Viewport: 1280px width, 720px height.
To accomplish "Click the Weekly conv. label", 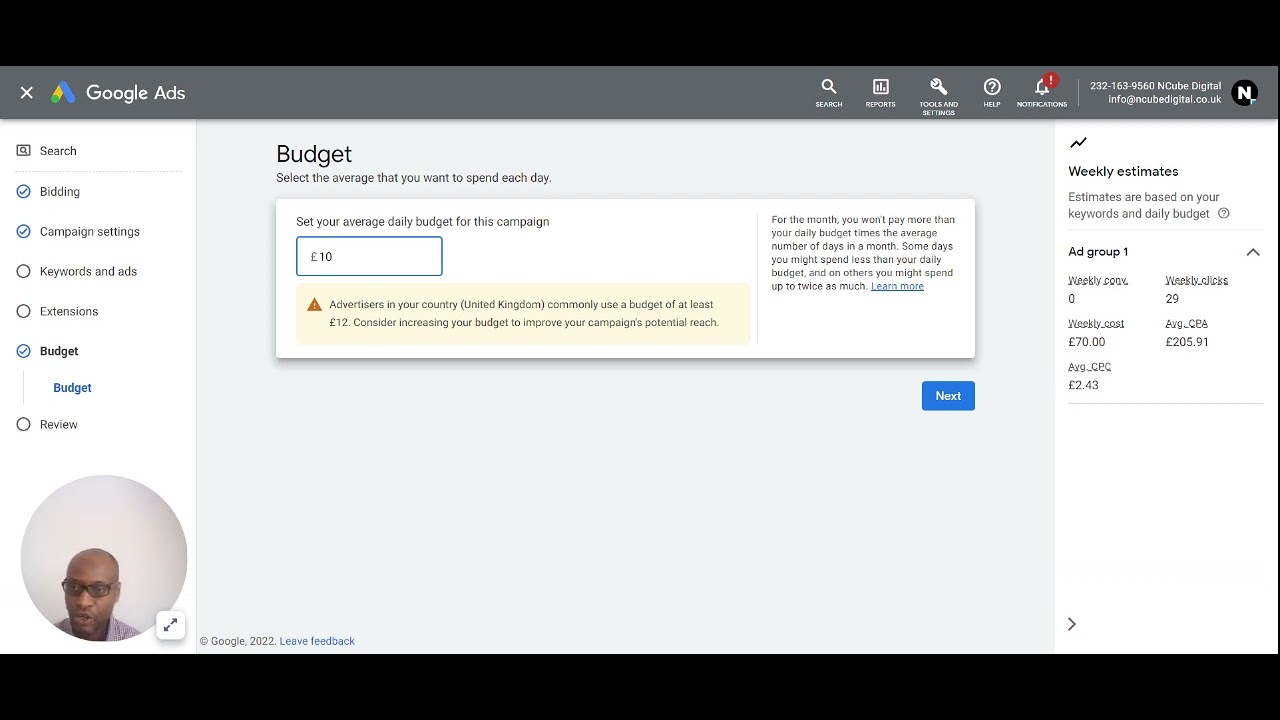I will [1097, 280].
